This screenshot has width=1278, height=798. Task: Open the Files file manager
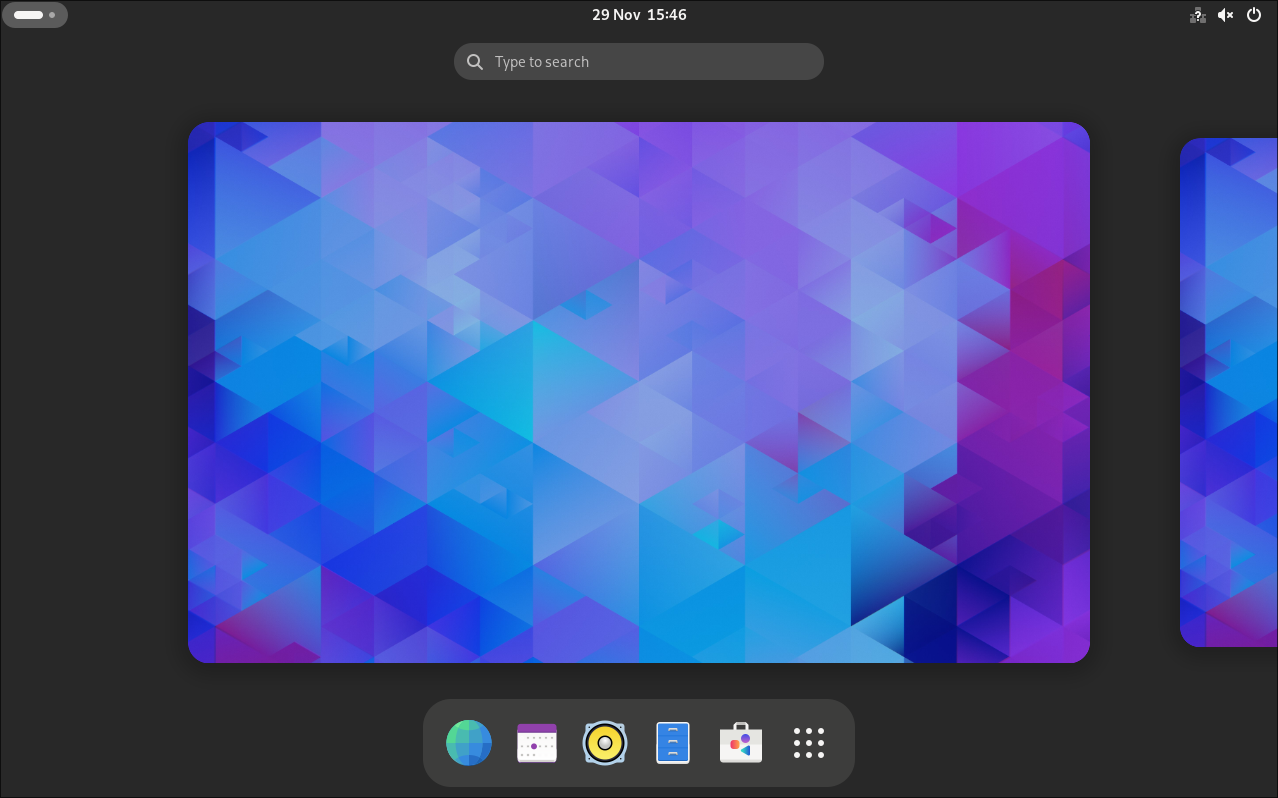pos(673,743)
